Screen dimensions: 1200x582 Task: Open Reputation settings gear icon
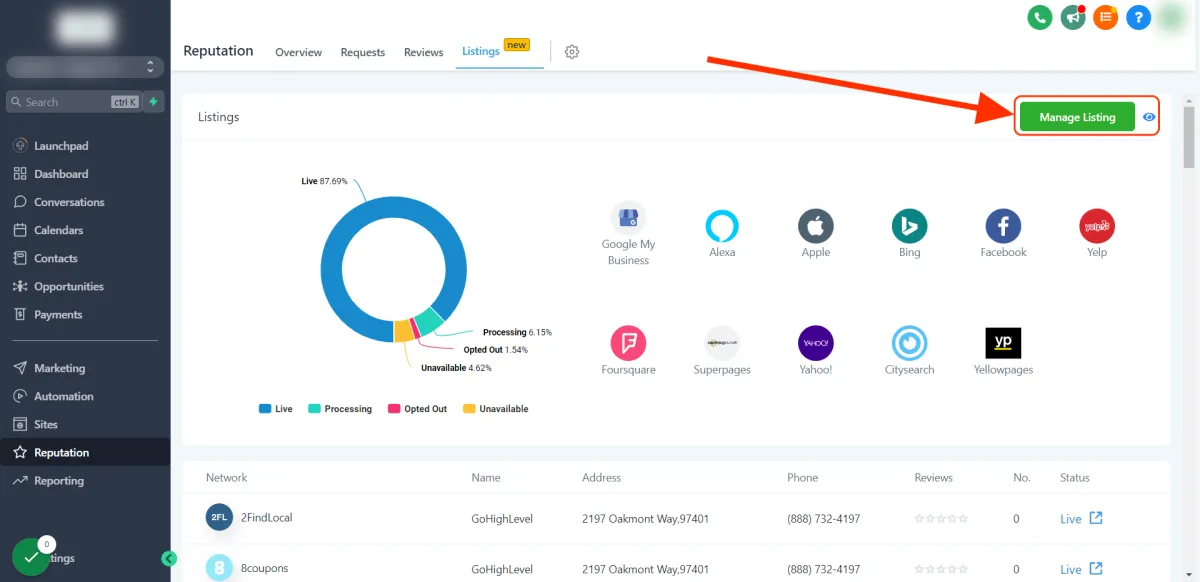pyautogui.click(x=572, y=52)
